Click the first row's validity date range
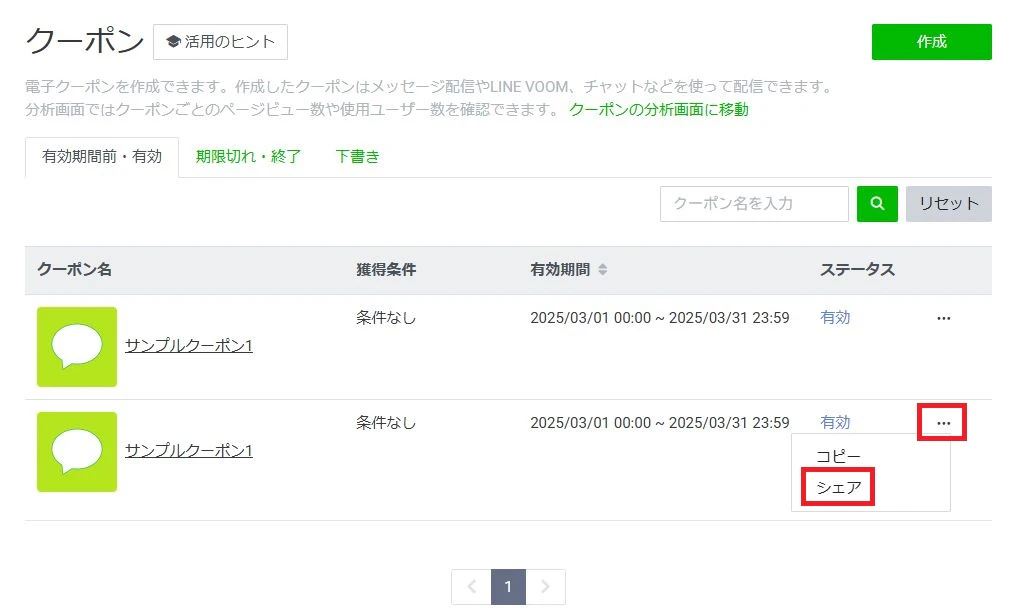1019x613 pixels. pos(660,318)
